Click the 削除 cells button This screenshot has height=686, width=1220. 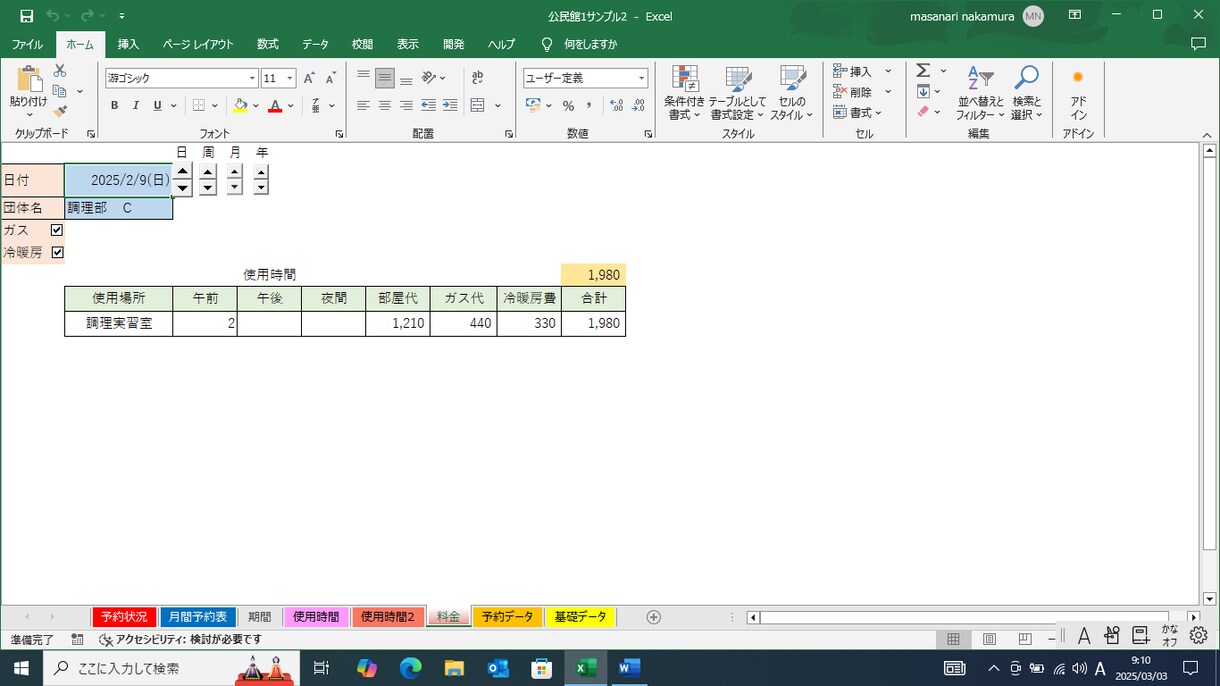[x=852, y=92]
